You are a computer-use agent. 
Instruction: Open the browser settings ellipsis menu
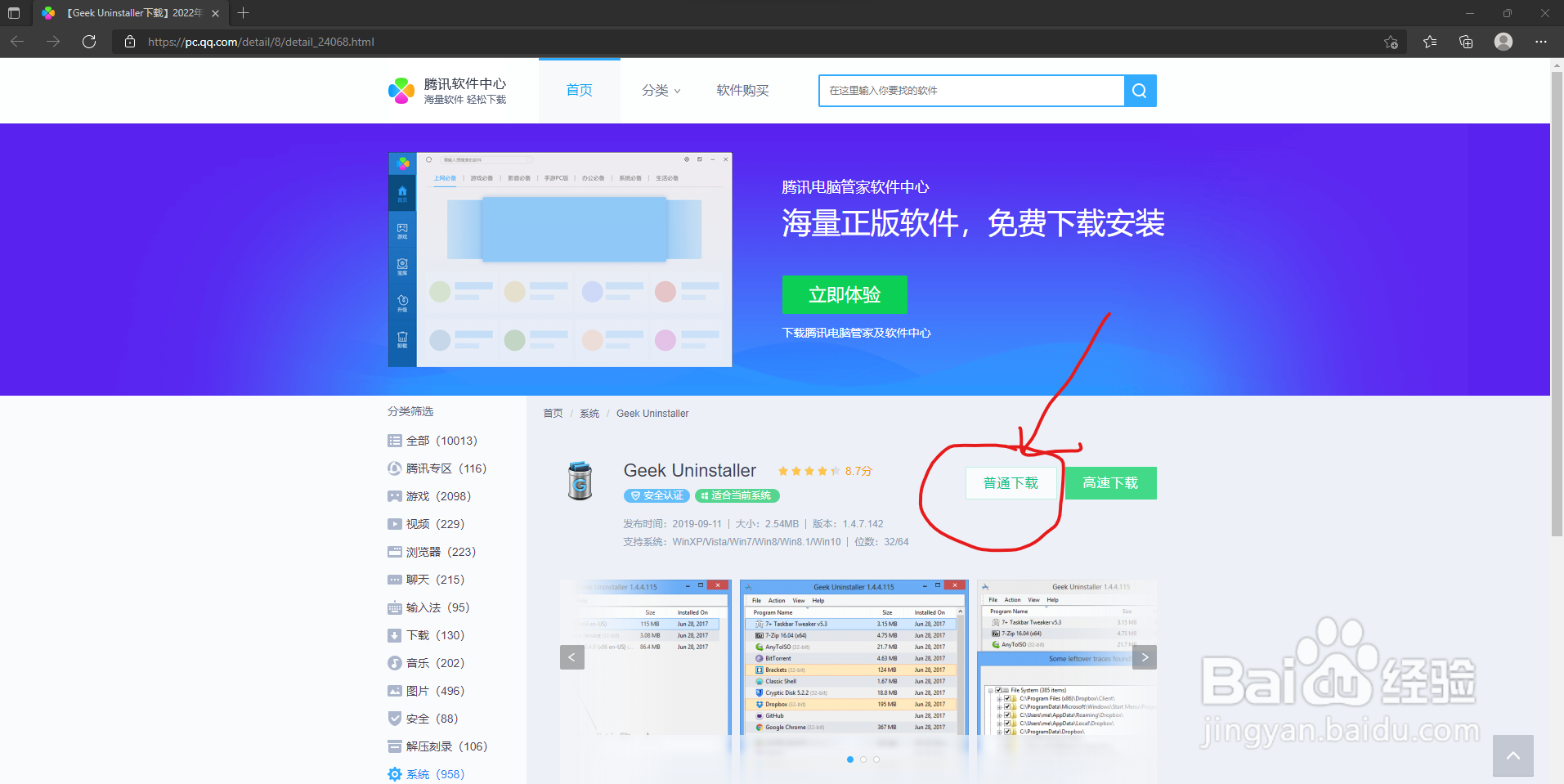1541,42
